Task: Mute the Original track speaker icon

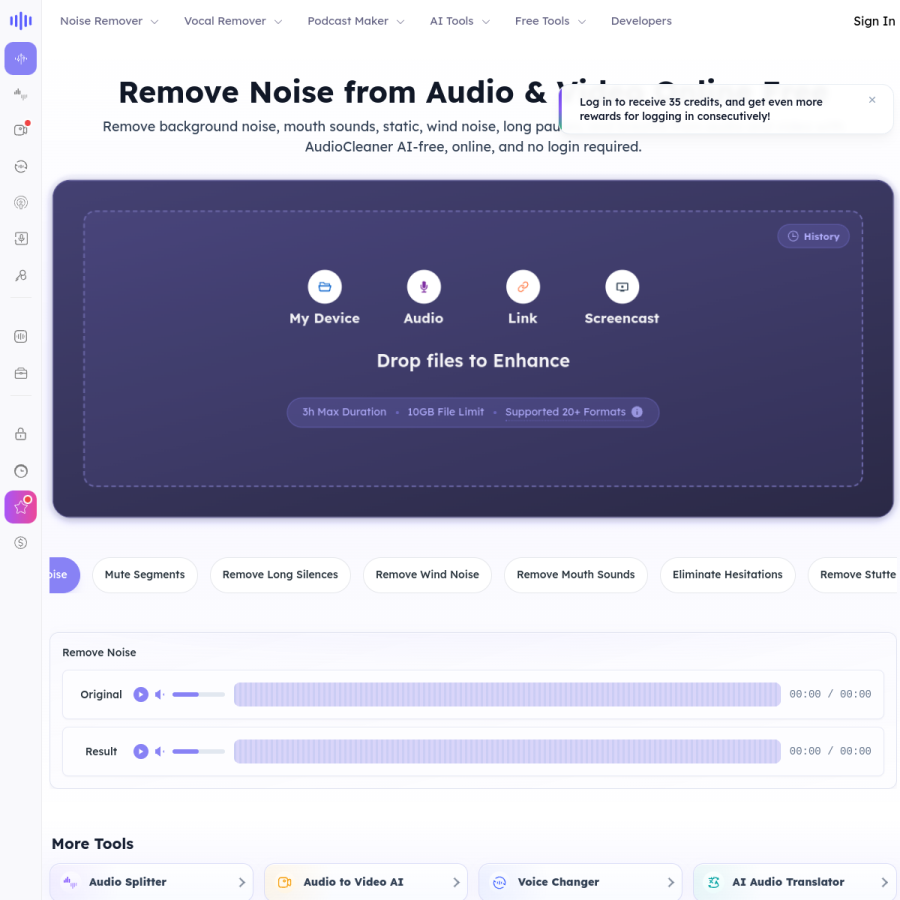Action: [x=160, y=695]
